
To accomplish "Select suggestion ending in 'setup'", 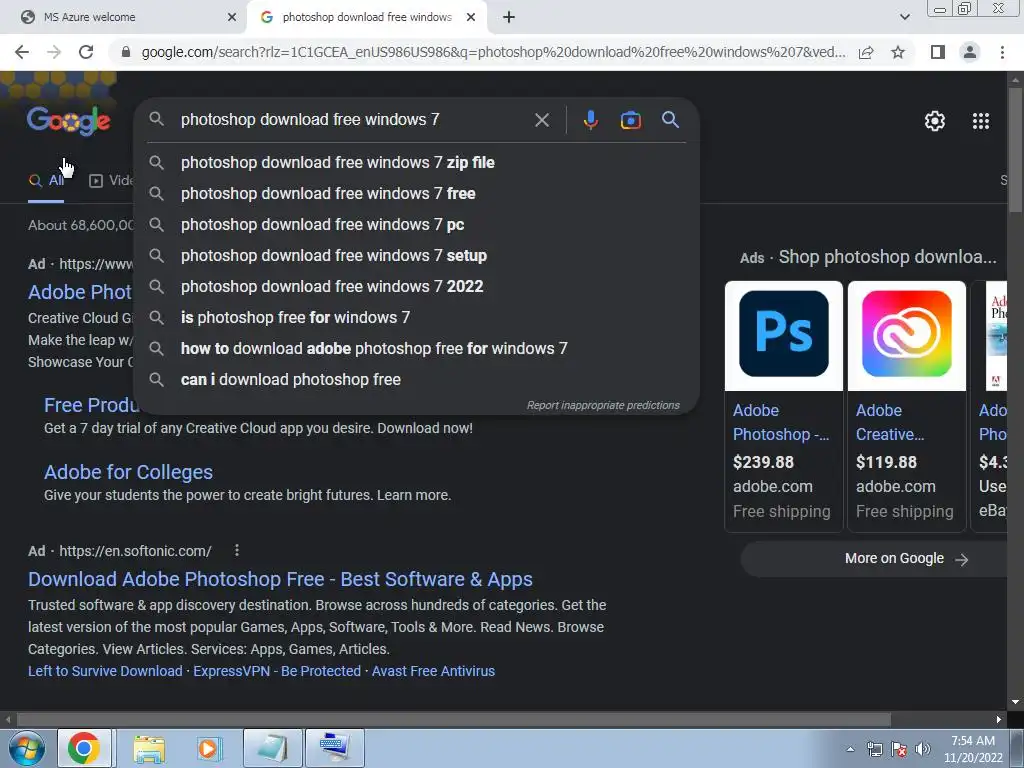I will click(417, 255).
